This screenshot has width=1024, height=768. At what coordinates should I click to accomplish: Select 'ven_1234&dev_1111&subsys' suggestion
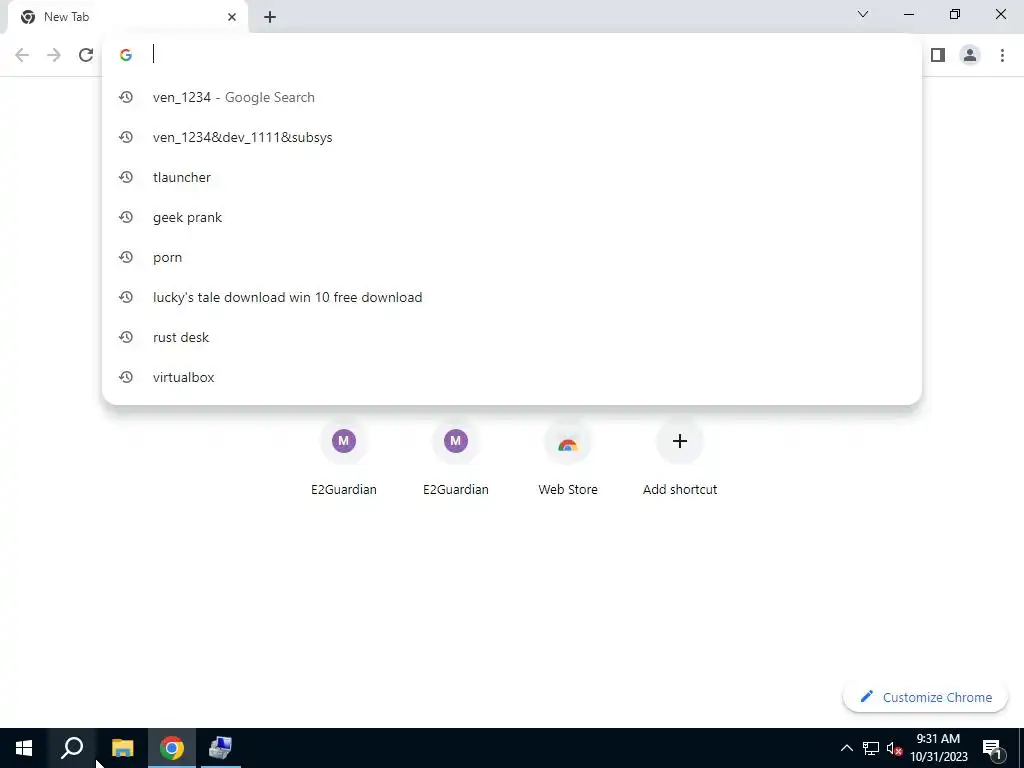click(512, 137)
